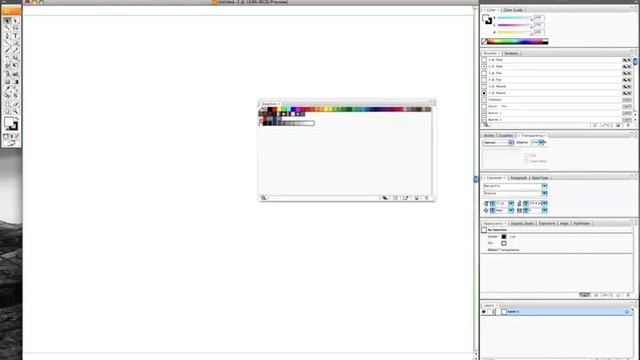Open the font style dropdown

pyautogui.click(x=544, y=193)
